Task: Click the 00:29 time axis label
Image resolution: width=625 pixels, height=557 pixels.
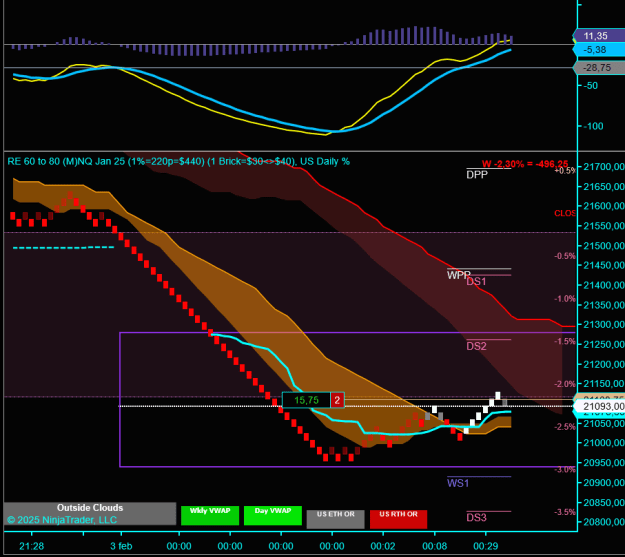Action: coord(485,546)
